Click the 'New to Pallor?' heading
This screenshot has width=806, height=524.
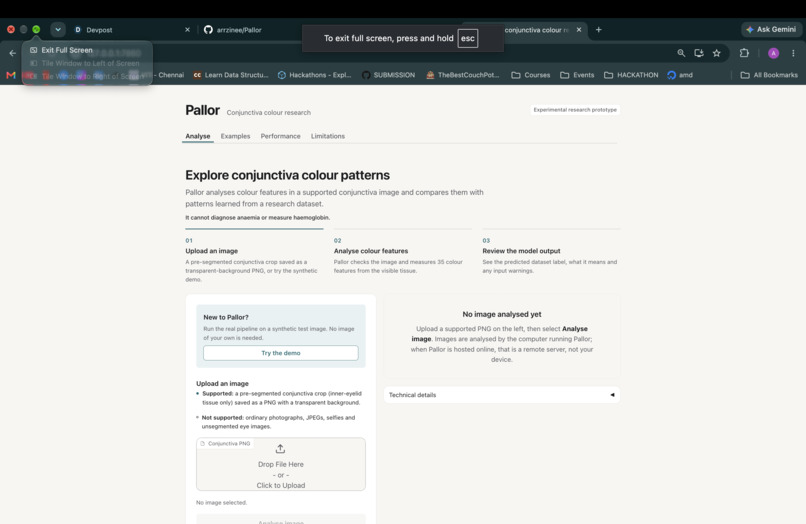tap(226, 317)
